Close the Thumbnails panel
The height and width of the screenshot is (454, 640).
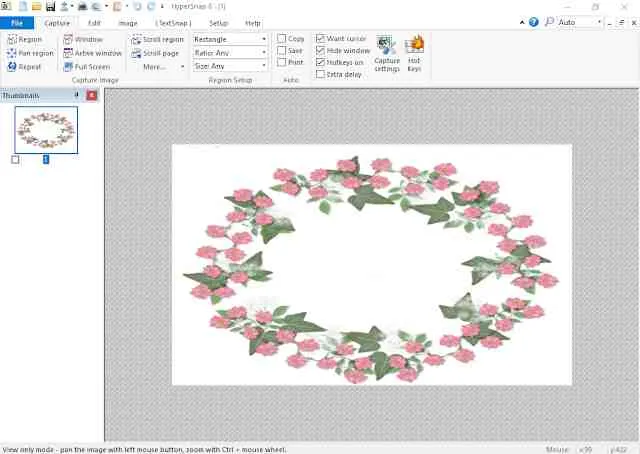coord(92,95)
